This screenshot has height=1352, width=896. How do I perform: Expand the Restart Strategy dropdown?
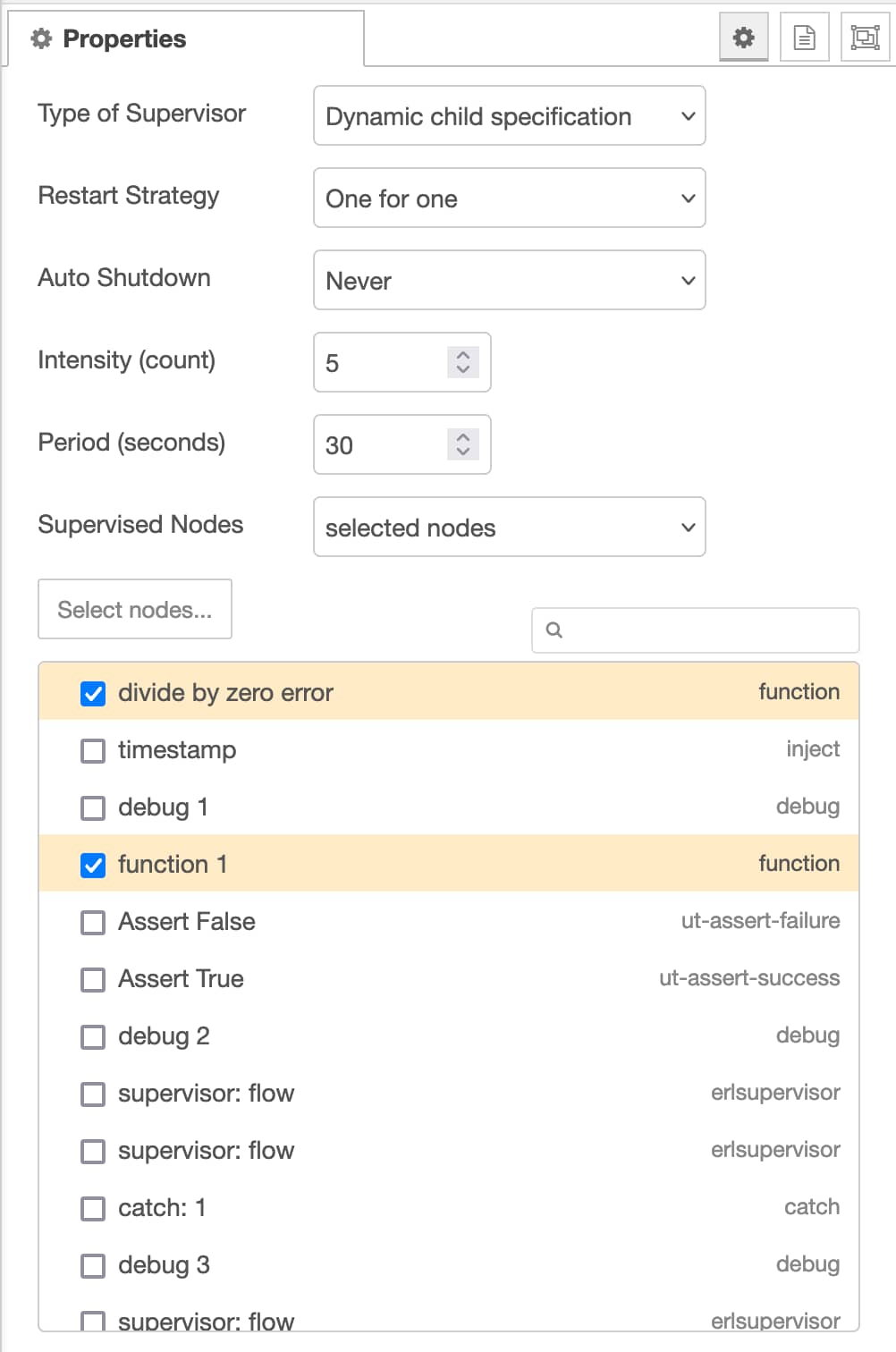[x=510, y=198]
